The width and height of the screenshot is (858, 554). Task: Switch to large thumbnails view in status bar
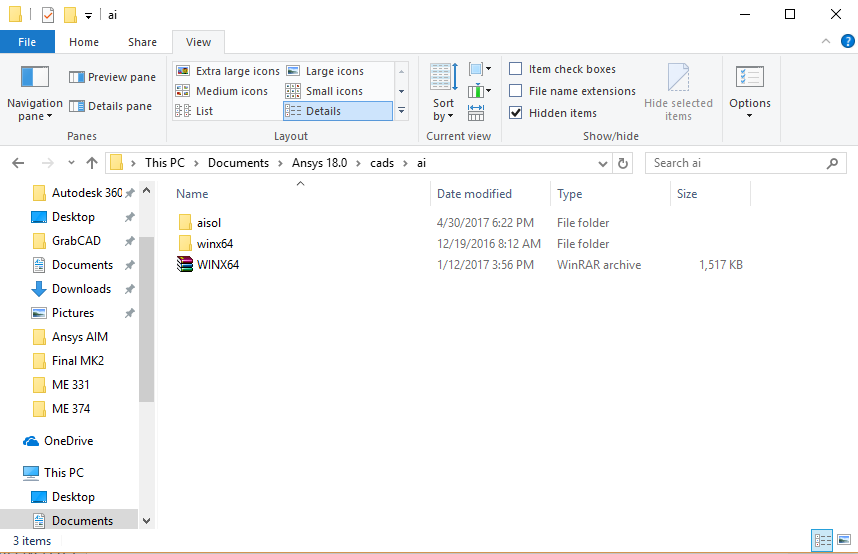click(844, 540)
